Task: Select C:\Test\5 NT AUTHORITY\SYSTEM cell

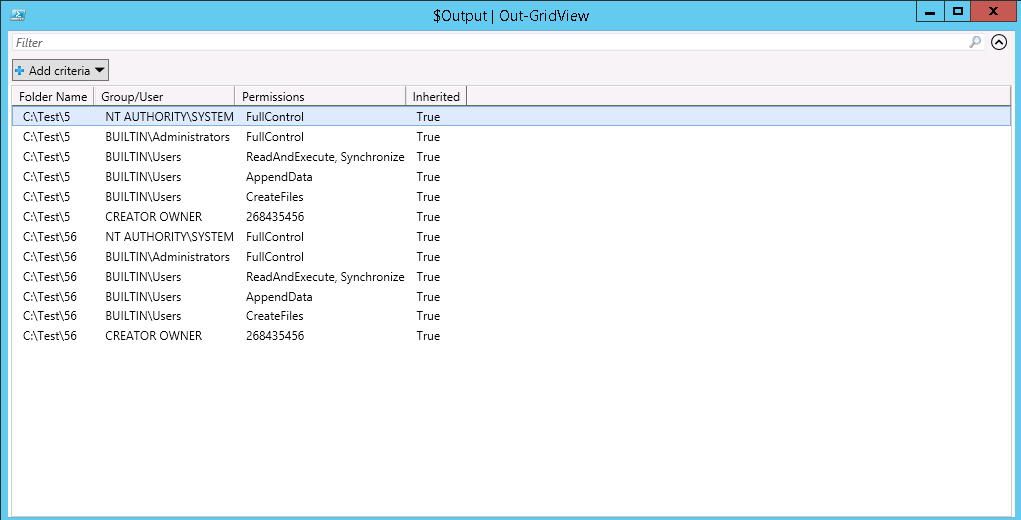Action: point(169,117)
